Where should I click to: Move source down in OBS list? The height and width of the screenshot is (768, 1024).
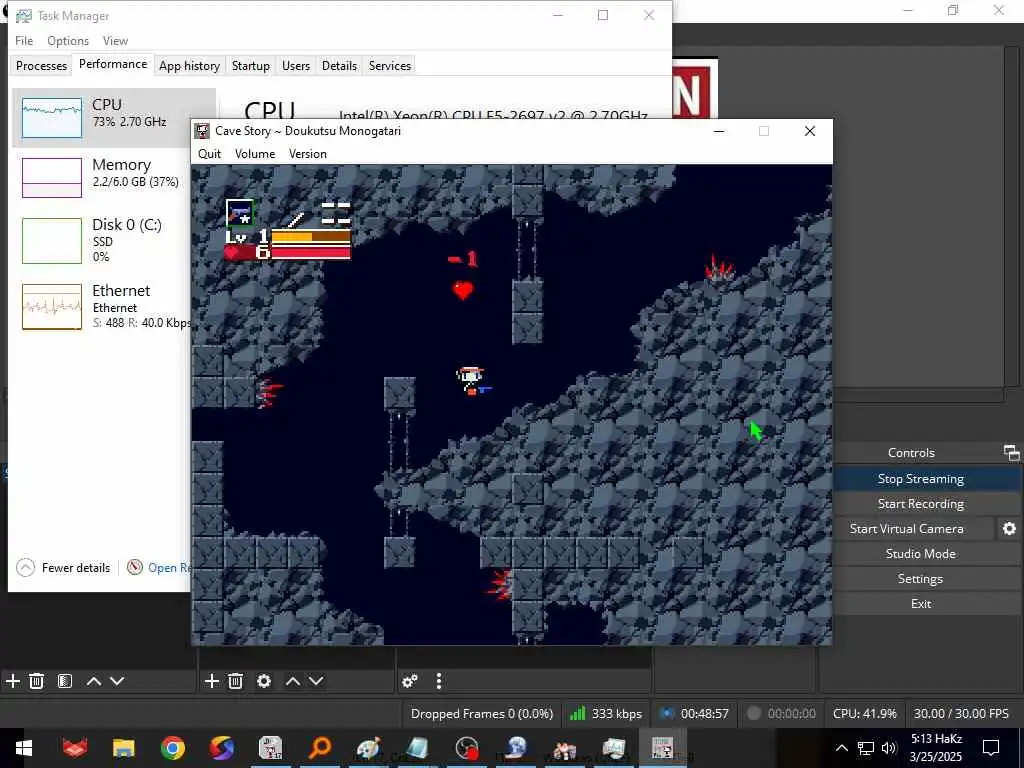click(316, 681)
